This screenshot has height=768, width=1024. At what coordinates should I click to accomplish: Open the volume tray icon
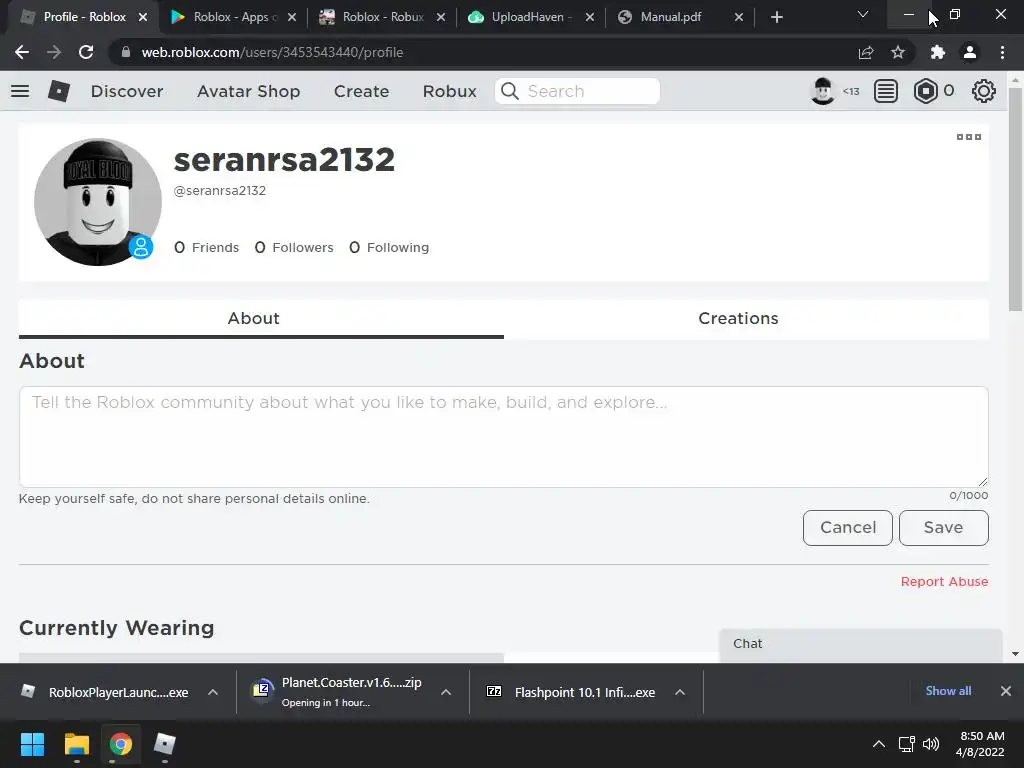point(931,744)
